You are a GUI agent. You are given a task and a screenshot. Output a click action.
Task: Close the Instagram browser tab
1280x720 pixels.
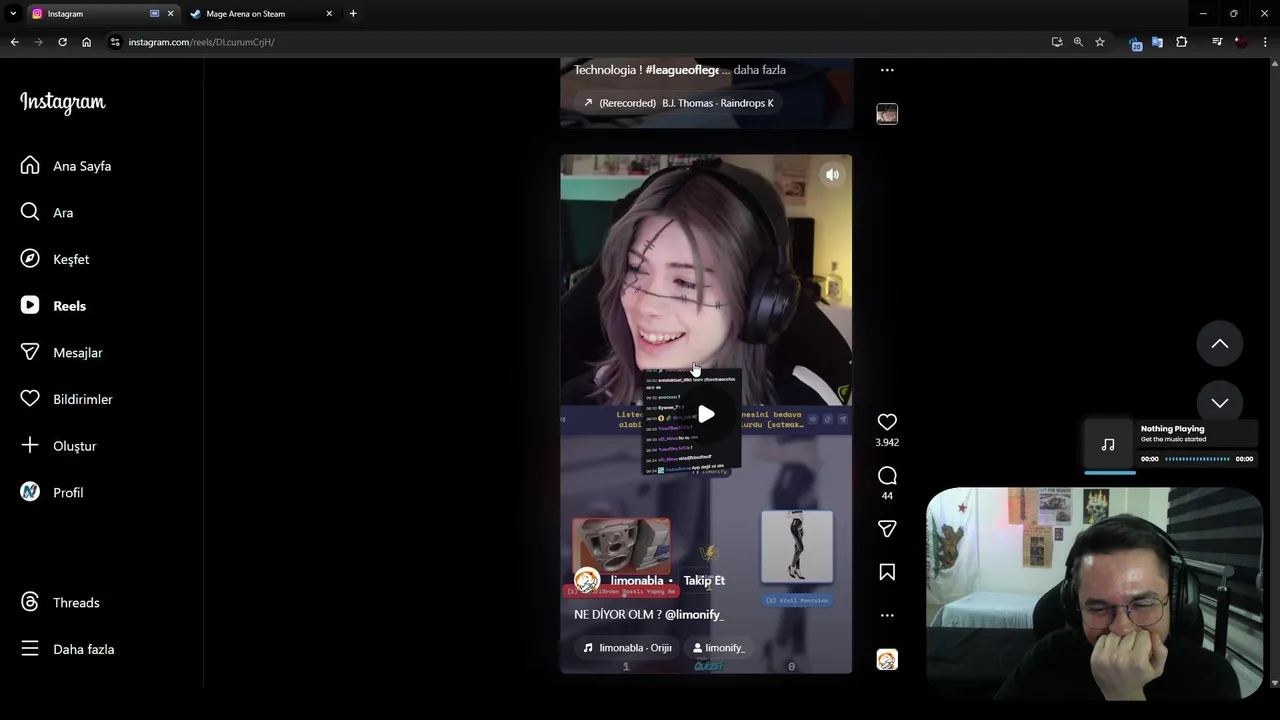click(x=170, y=14)
